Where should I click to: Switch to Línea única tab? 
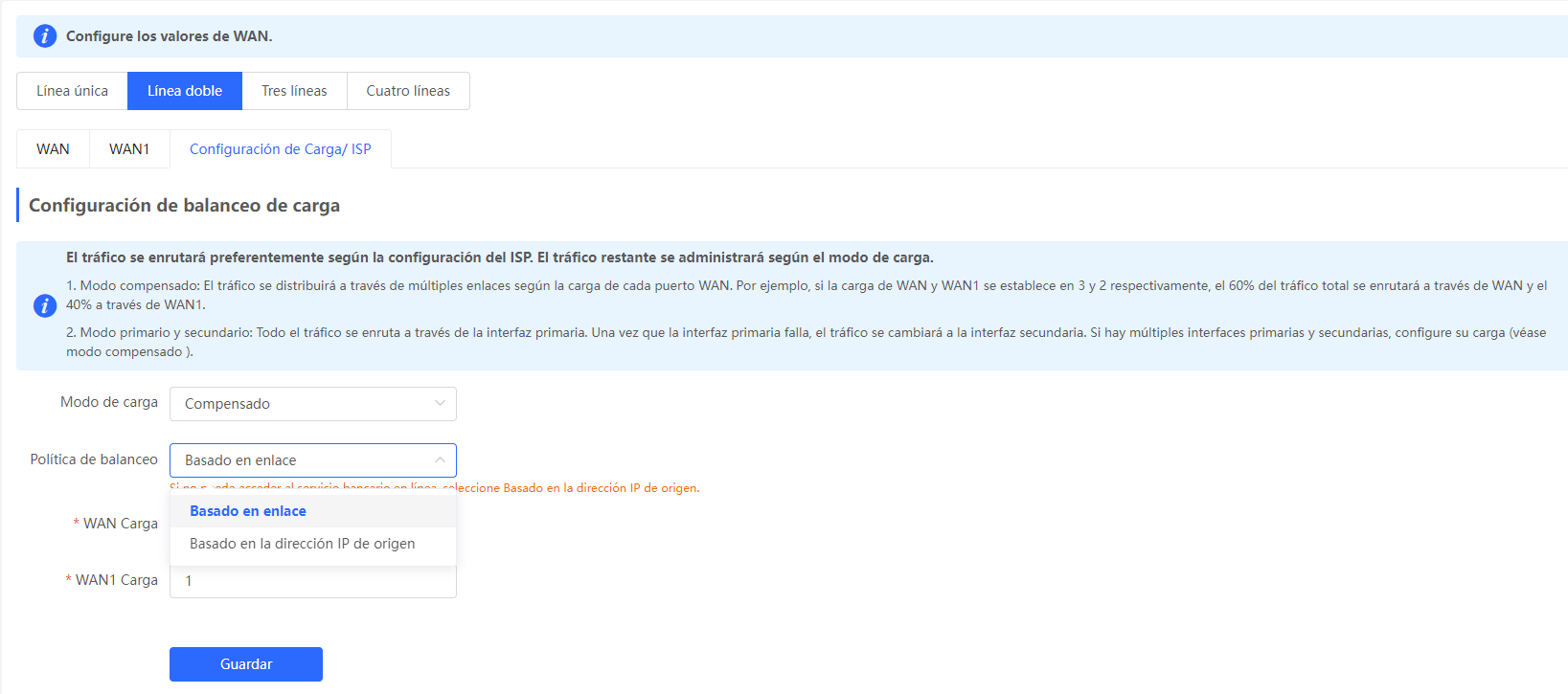(72, 91)
